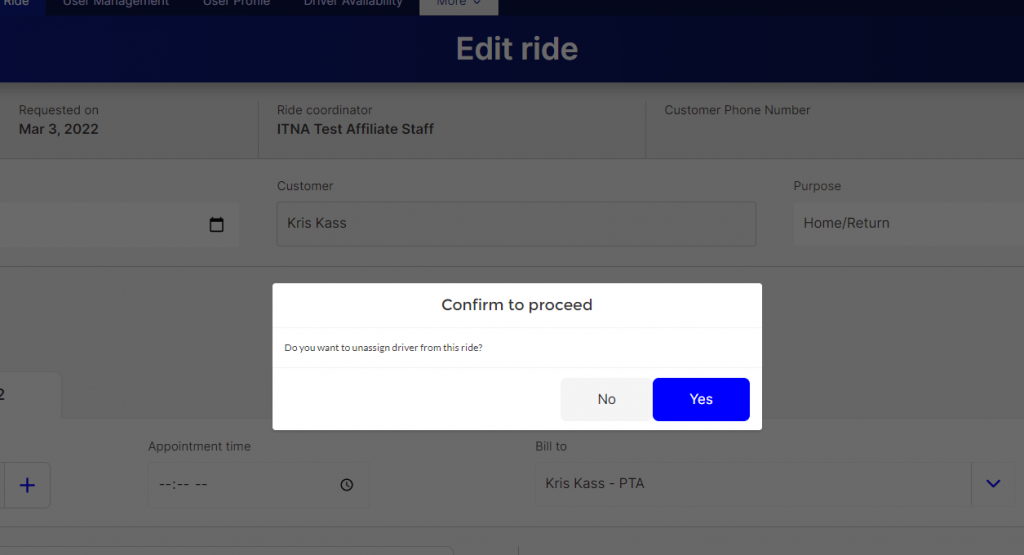The width and height of the screenshot is (1024, 555).
Task: Click the Edit ride page heading
Action: (x=517, y=48)
